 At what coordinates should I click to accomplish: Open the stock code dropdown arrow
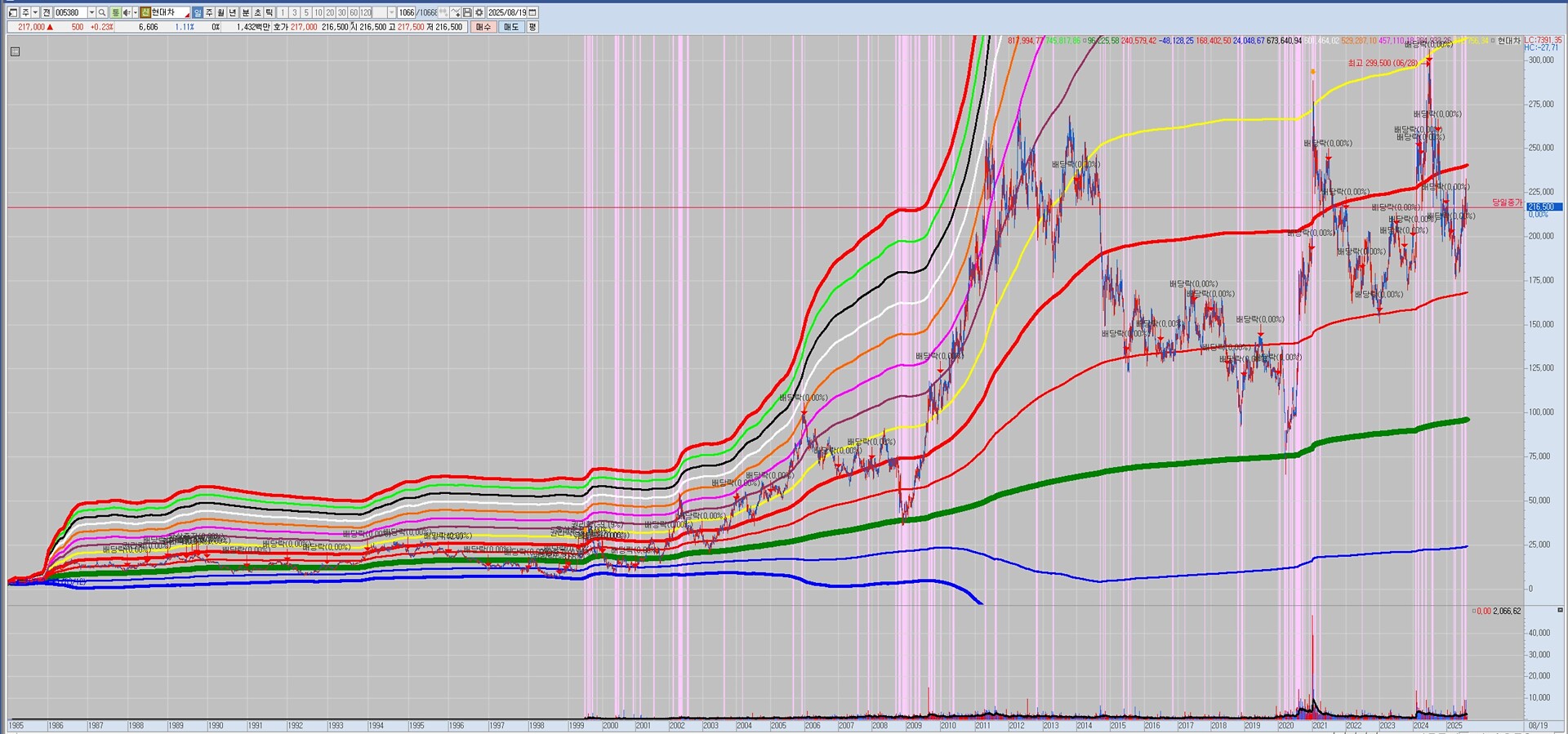(91, 12)
